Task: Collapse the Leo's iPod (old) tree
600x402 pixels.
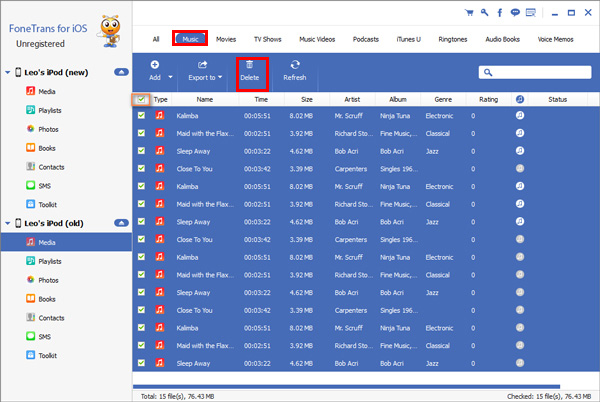Action: pyautogui.click(x=7, y=223)
